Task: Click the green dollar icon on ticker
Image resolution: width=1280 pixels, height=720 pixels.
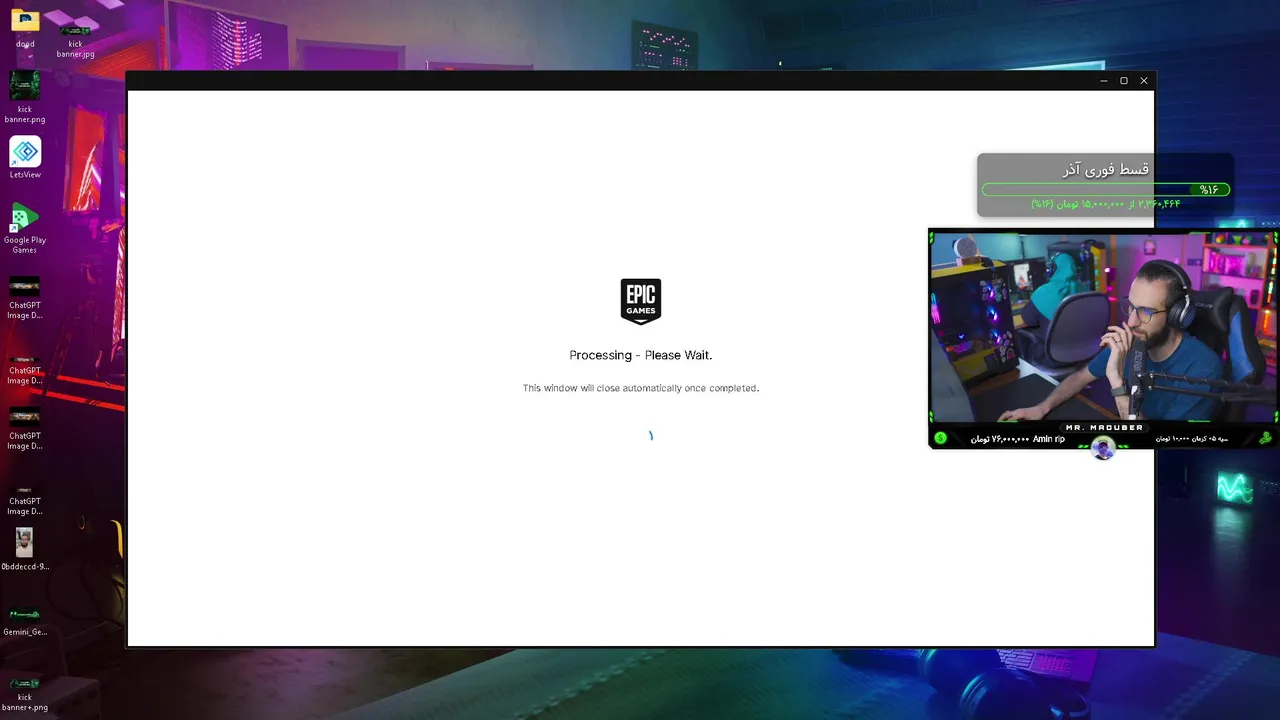Action: [x=940, y=438]
